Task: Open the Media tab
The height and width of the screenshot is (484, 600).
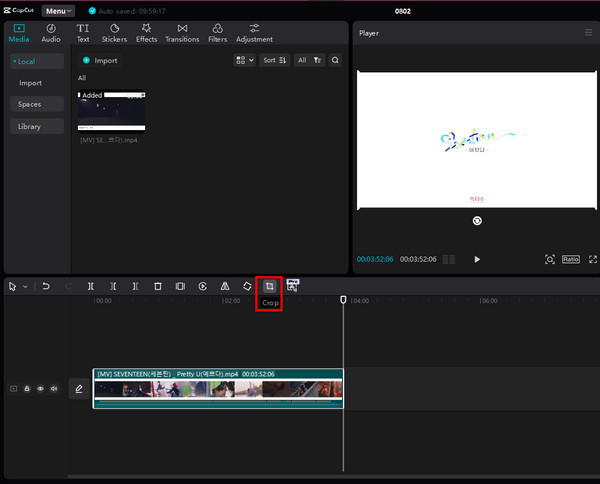Action: pos(19,33)
